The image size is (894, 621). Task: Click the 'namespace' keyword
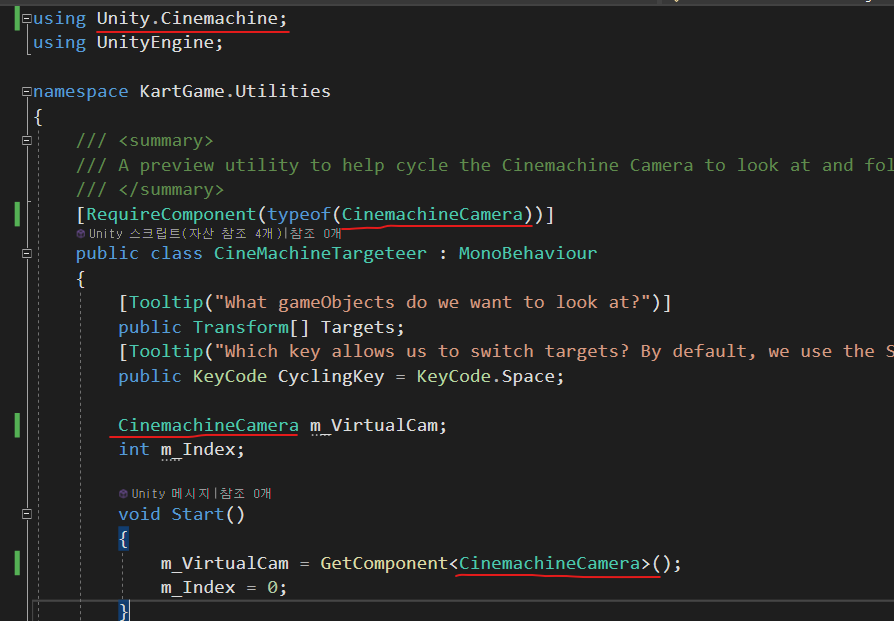[x=80, y=91]
